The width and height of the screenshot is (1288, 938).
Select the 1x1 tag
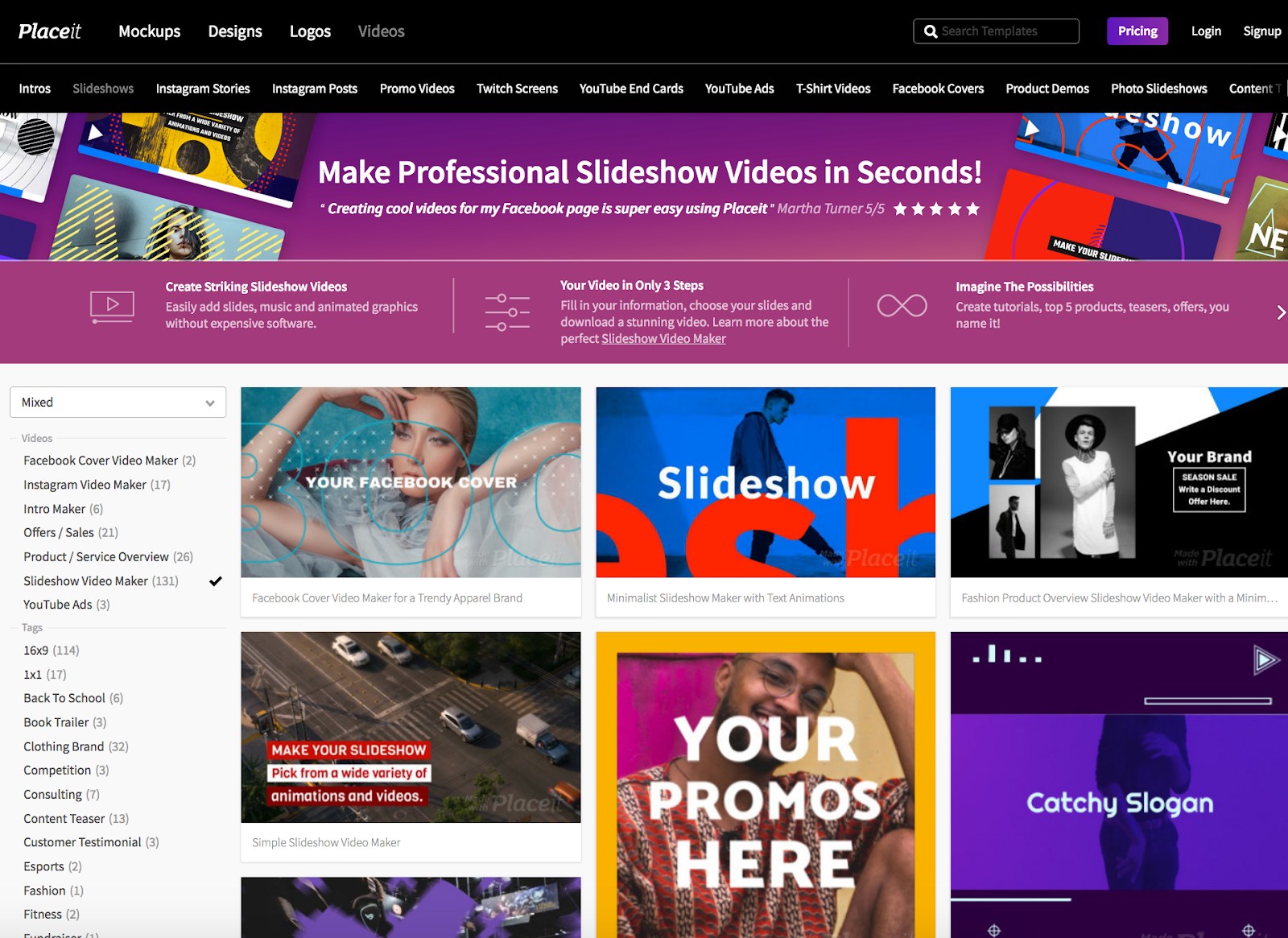coord(44,675)
